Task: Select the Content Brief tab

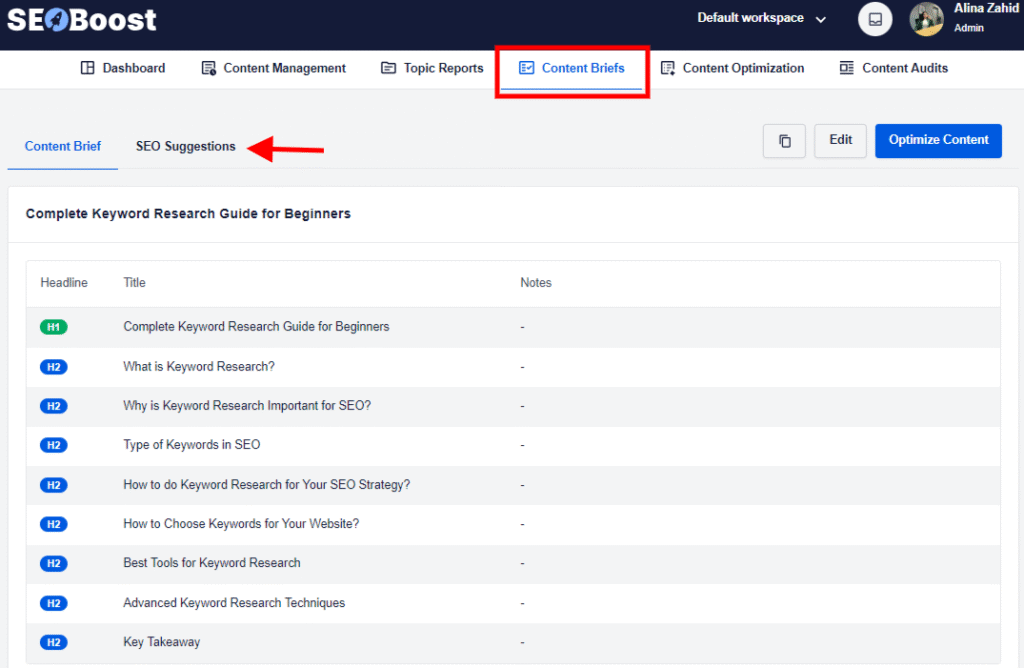Action: pos(62,145)
